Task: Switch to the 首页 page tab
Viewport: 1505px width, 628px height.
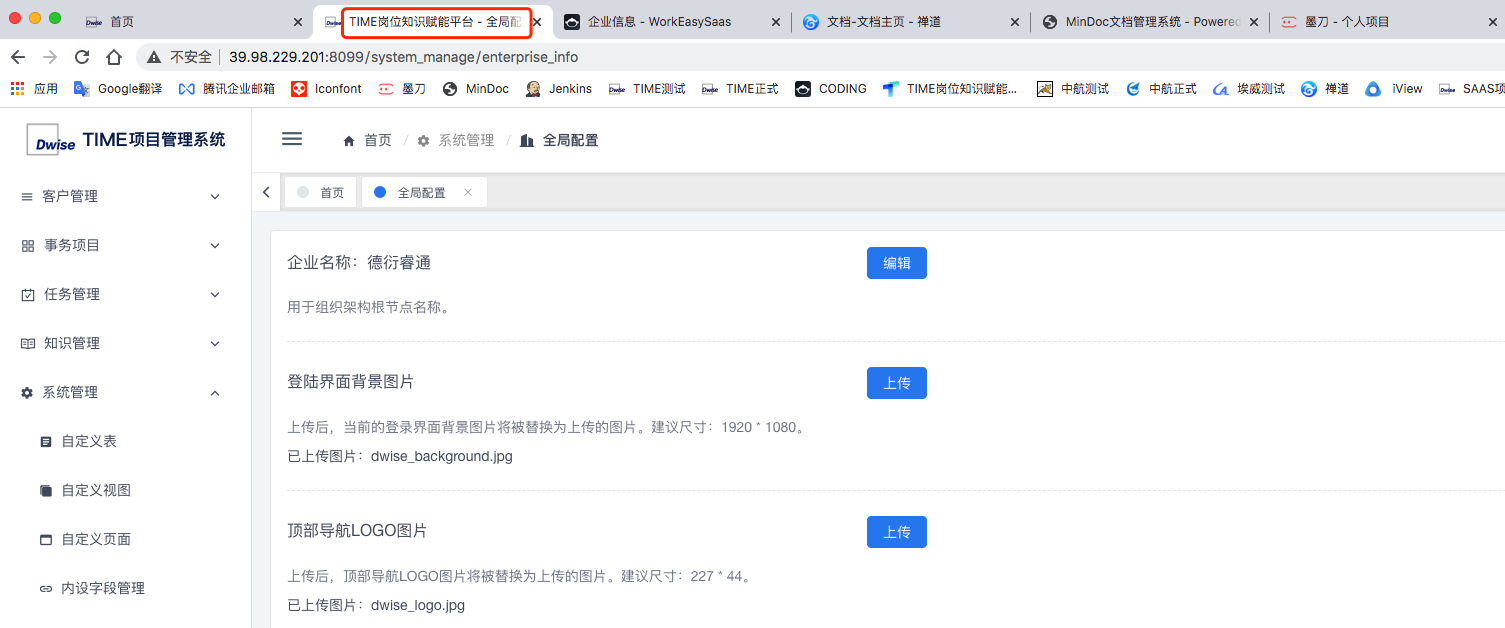Action: (x=321, y=192)
